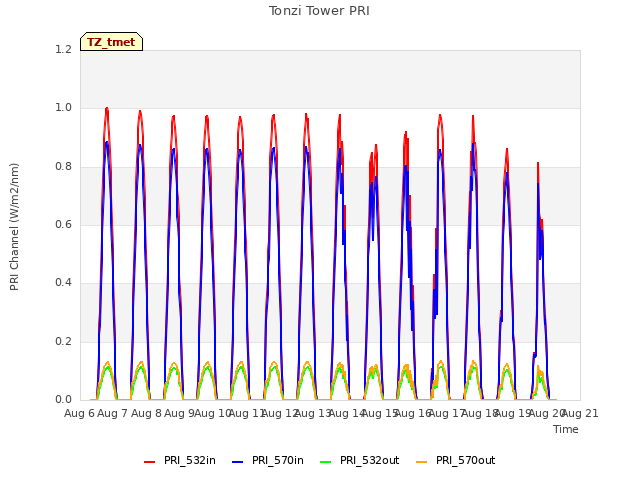The image size is (640, 480).
Task: Click the Aug 10 x-axis tick label
Action: pos(213,414)
